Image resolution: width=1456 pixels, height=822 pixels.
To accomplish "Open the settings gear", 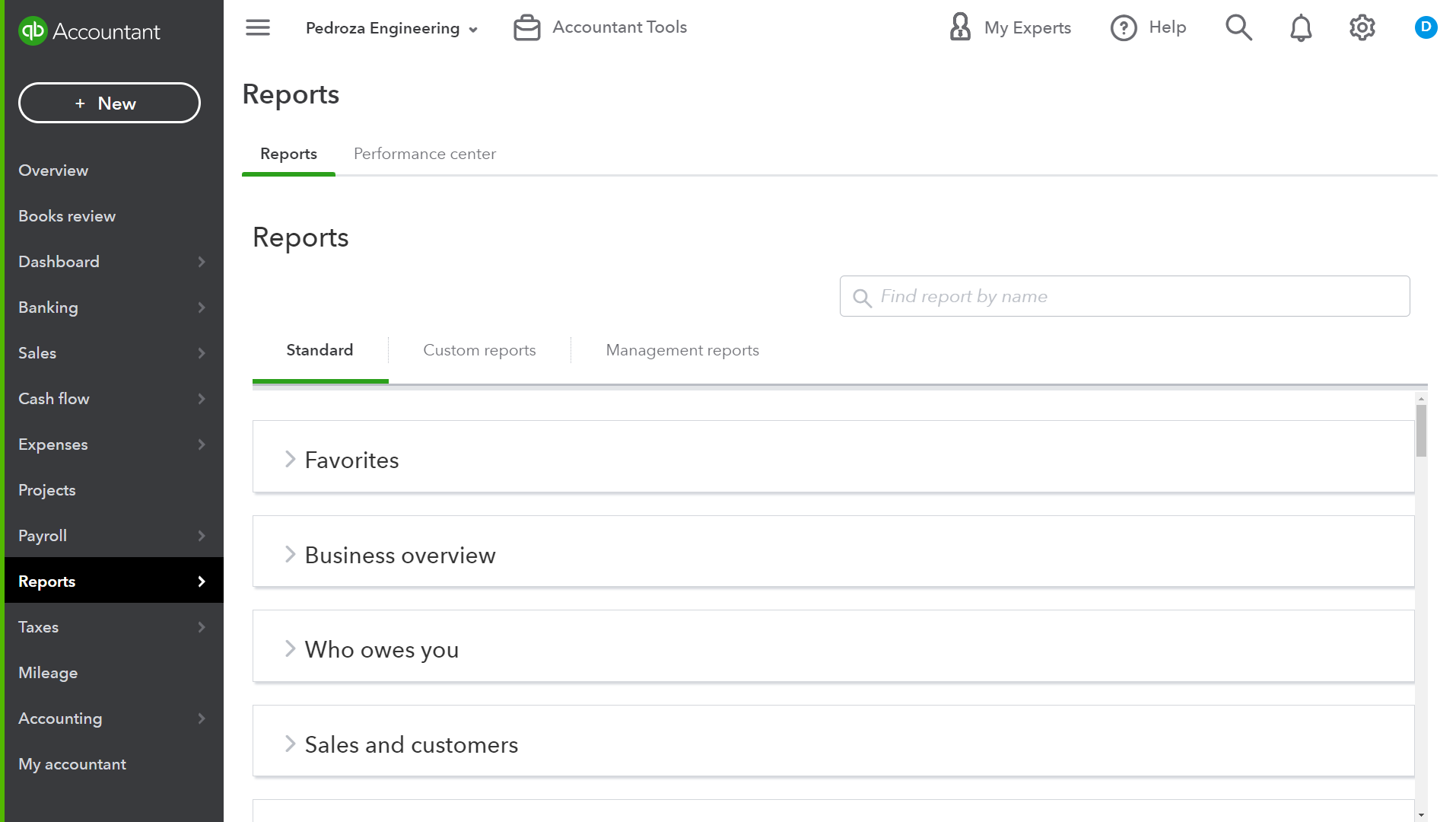I will pyautogui.click(x=1362, y=27).
